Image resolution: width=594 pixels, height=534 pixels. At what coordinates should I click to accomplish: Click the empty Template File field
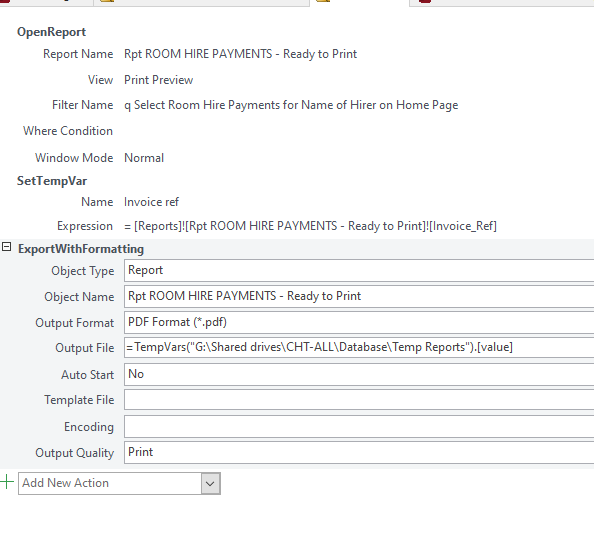(359, 400)
